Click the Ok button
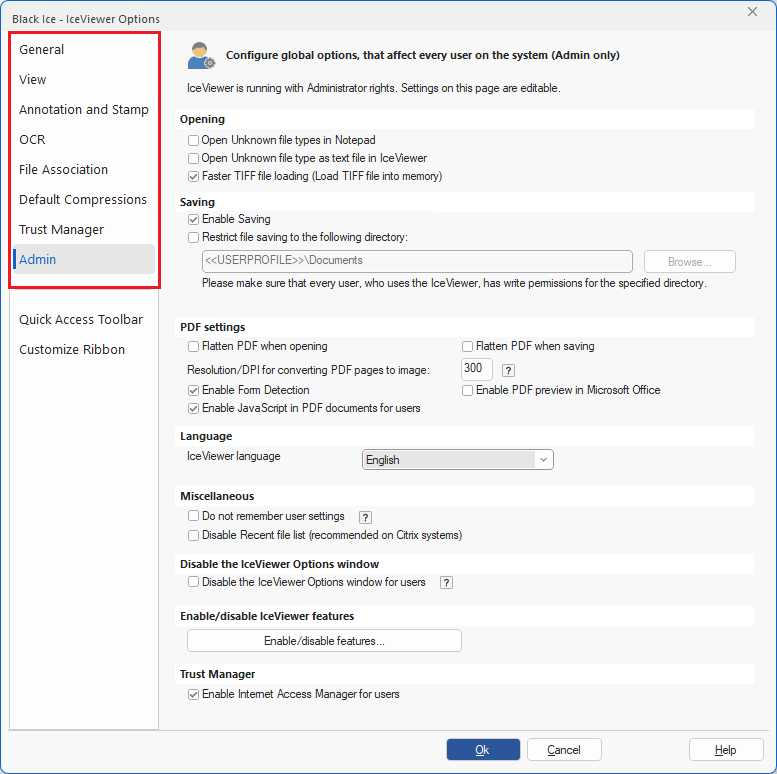The width and height of the screenshot is (777, 774). tap(483, 750)
